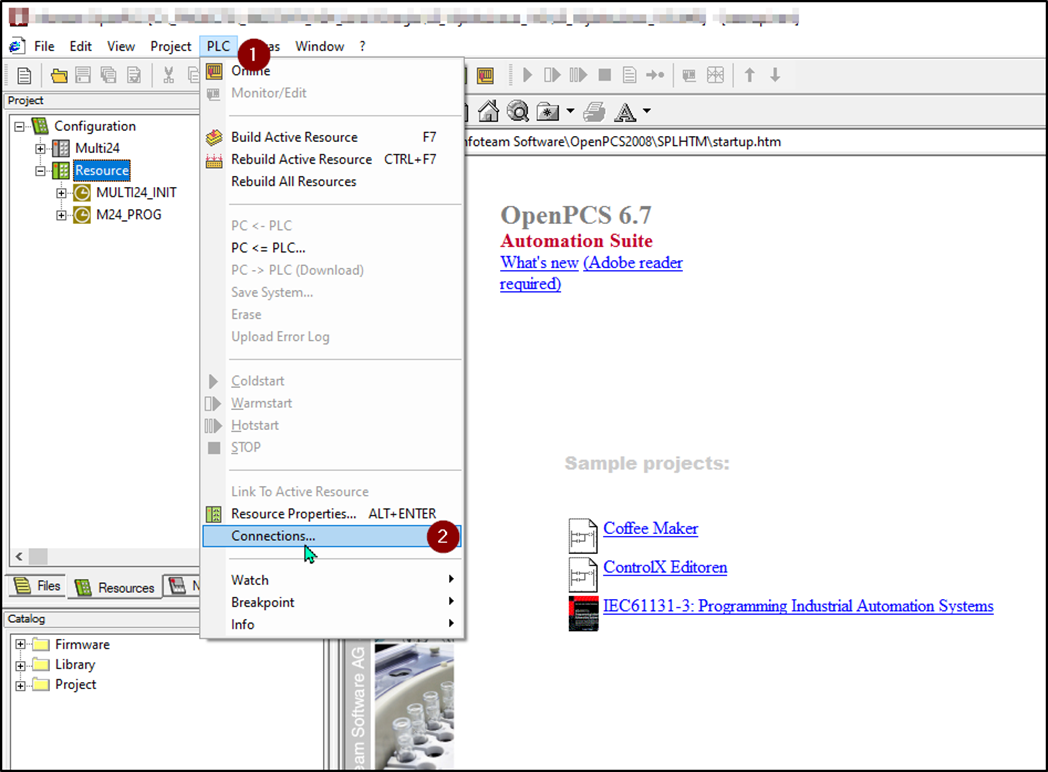Screen dimensions: 1048x772
Task: Select the Resource tree item
Action: coord(102,170)
